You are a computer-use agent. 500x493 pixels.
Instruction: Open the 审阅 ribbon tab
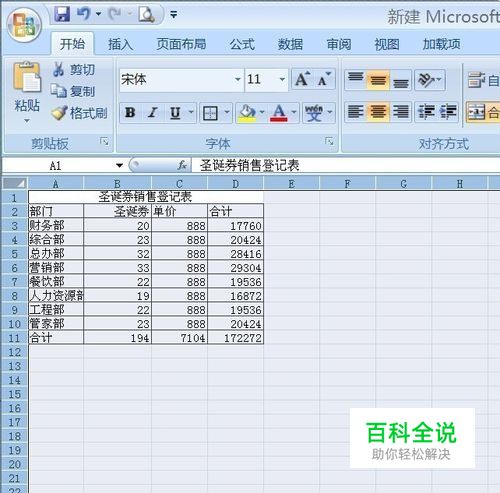339,44
